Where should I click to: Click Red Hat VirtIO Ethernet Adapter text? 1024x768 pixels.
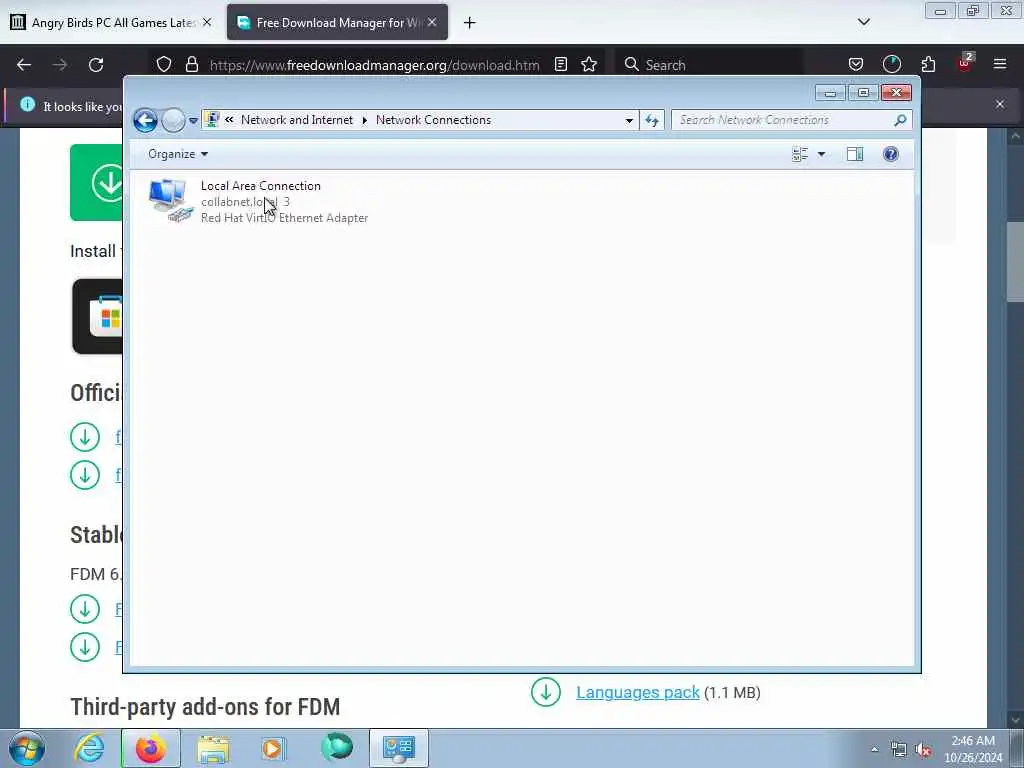tap(284, 218)
